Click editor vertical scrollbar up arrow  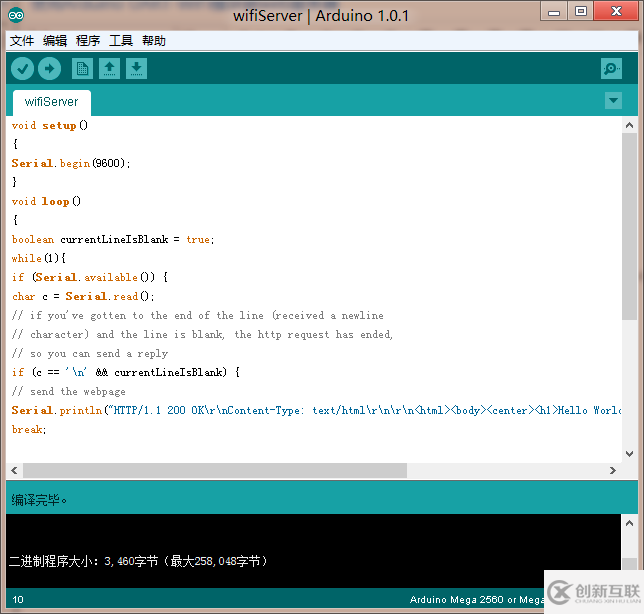tap(629, 125)
